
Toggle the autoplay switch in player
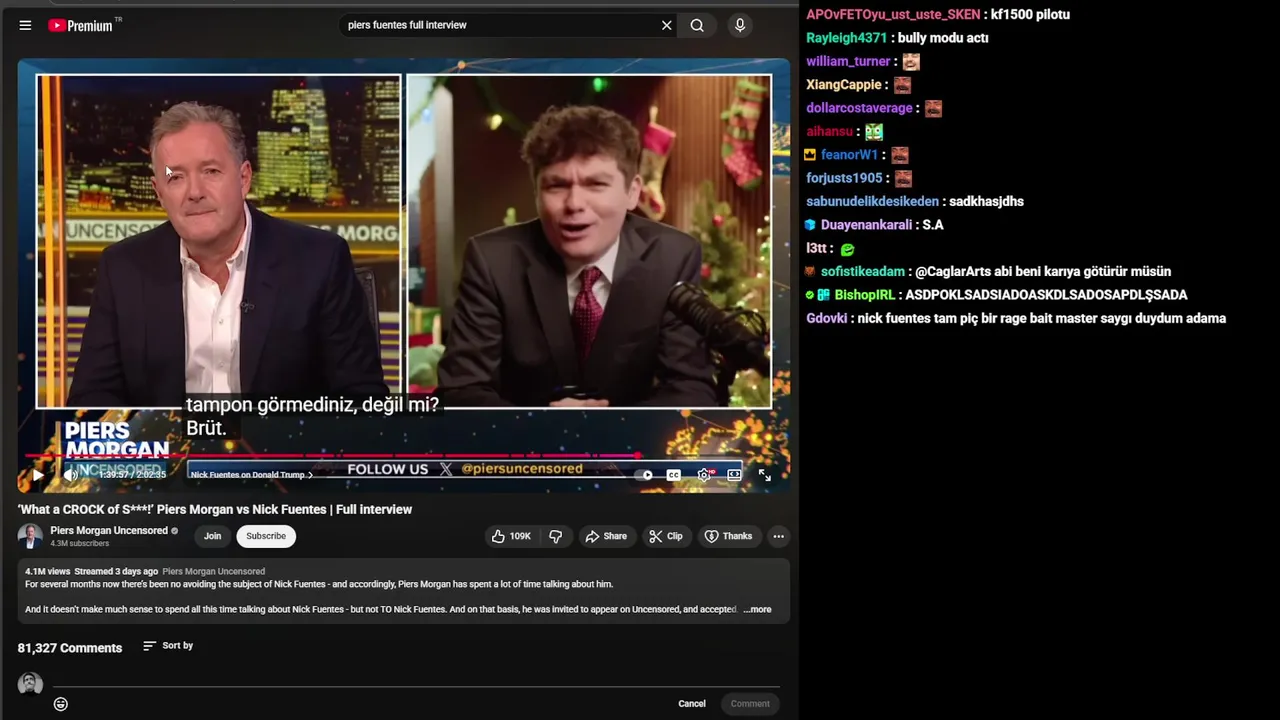click(645, 475)
